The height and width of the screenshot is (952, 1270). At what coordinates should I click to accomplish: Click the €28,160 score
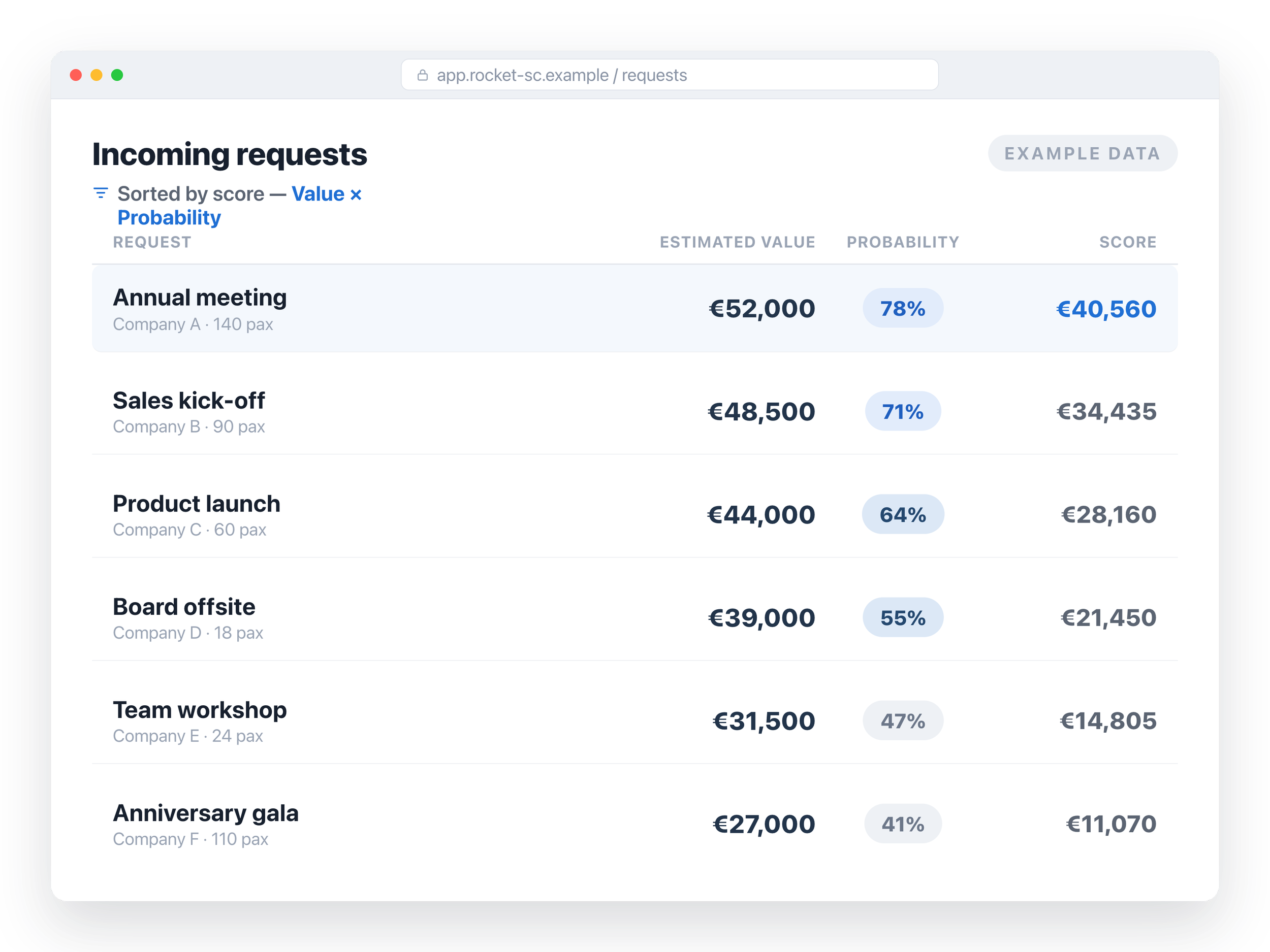[x=1108, y=514]
